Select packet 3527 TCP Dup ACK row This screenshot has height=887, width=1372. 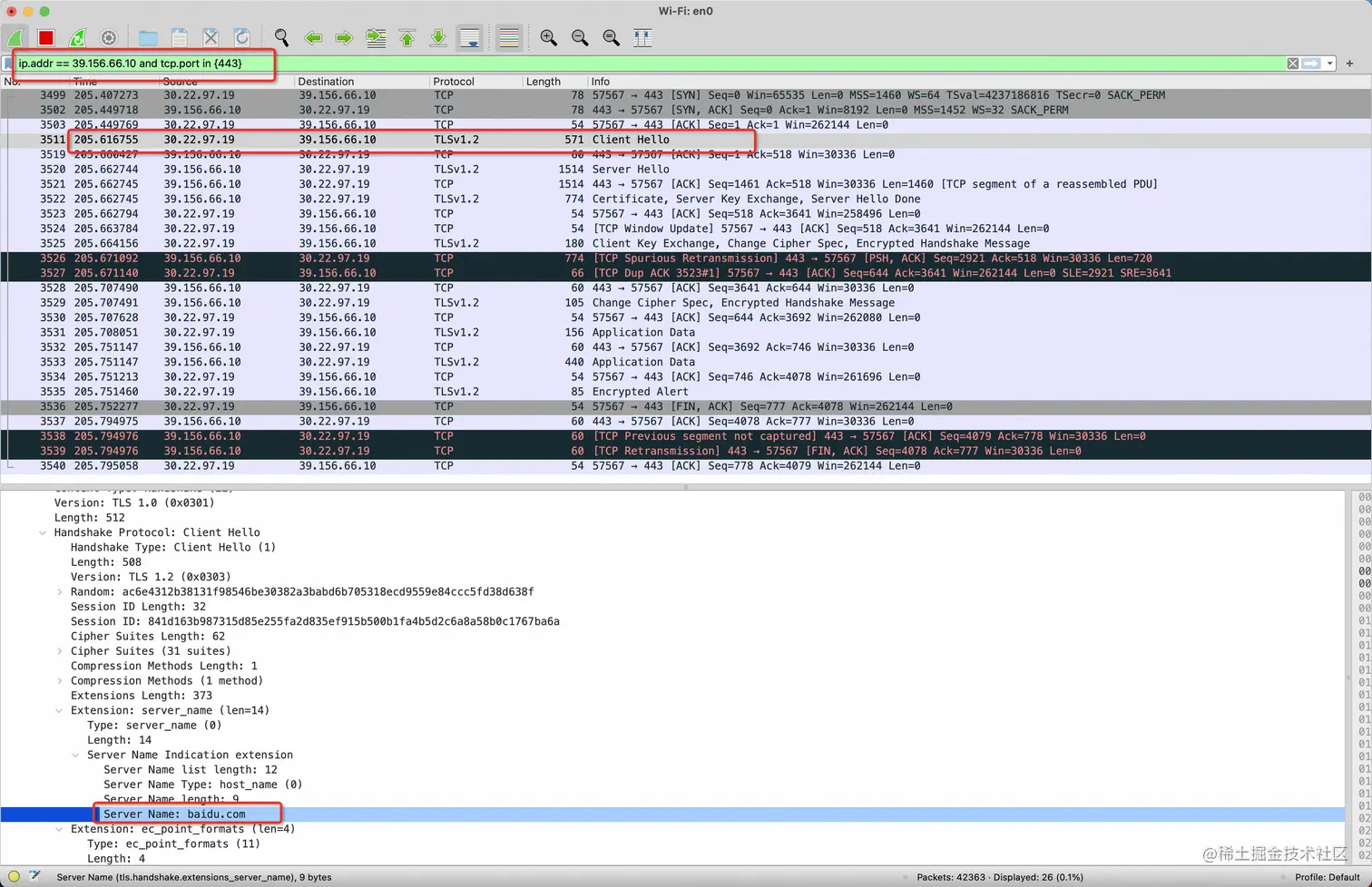point(685,273)
